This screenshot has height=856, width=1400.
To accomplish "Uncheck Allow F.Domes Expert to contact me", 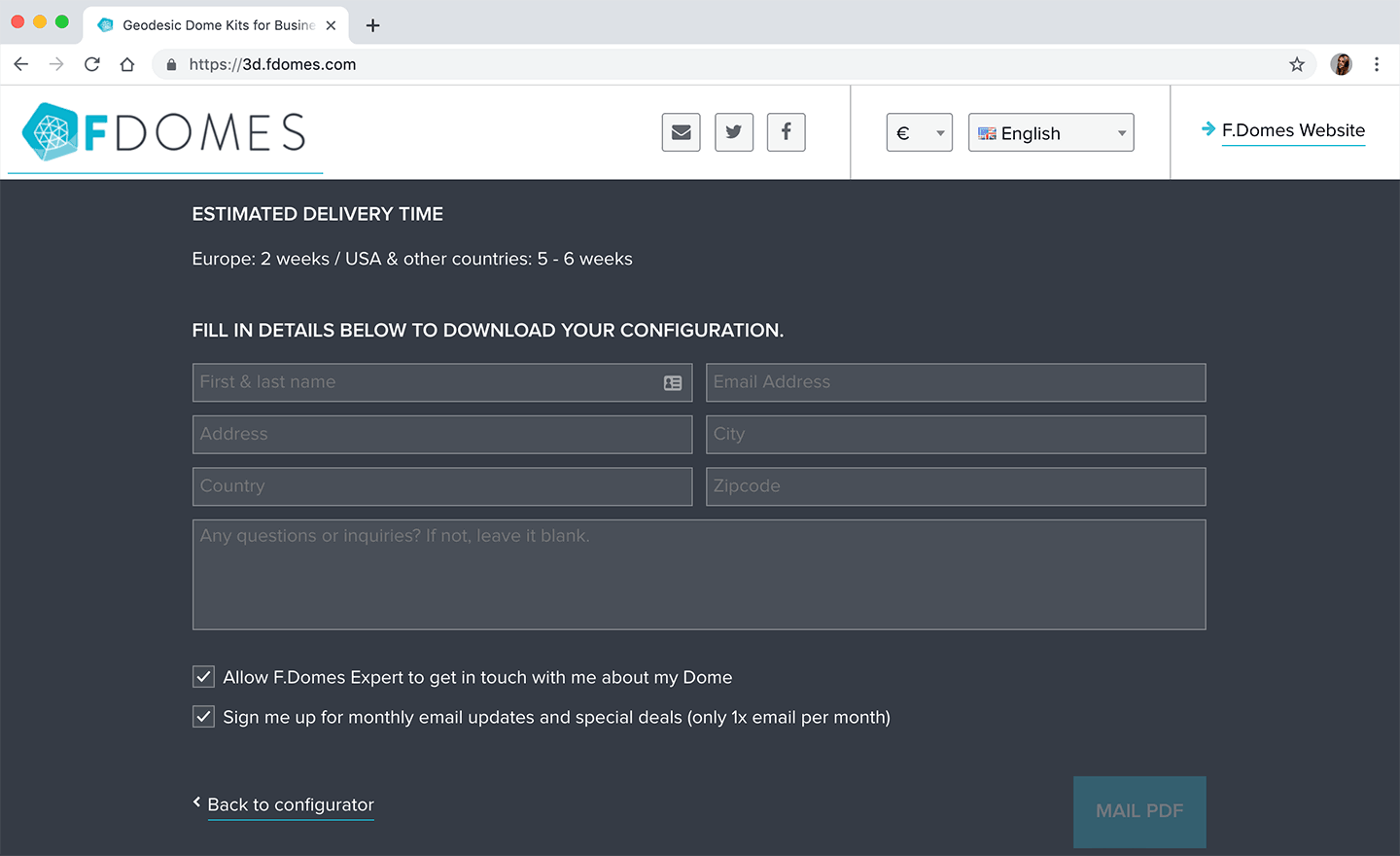I will [203, 677].
